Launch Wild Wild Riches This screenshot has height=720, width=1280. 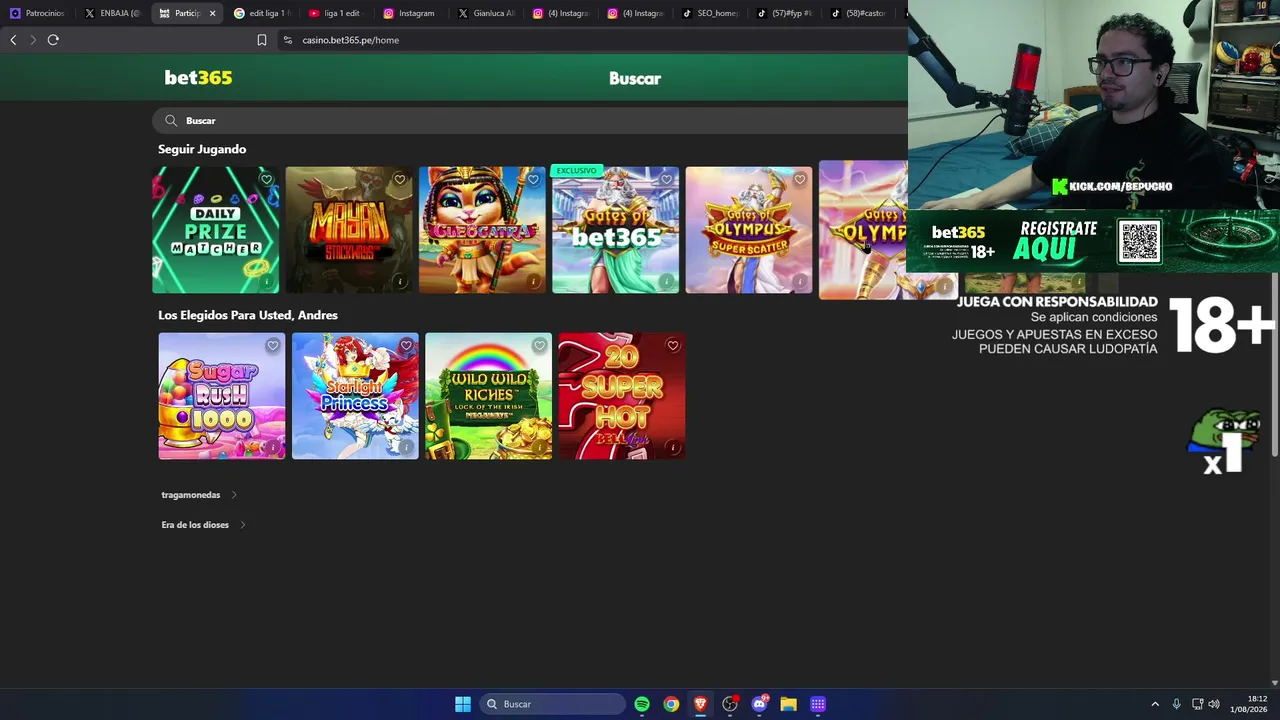[x=488, y=396]
